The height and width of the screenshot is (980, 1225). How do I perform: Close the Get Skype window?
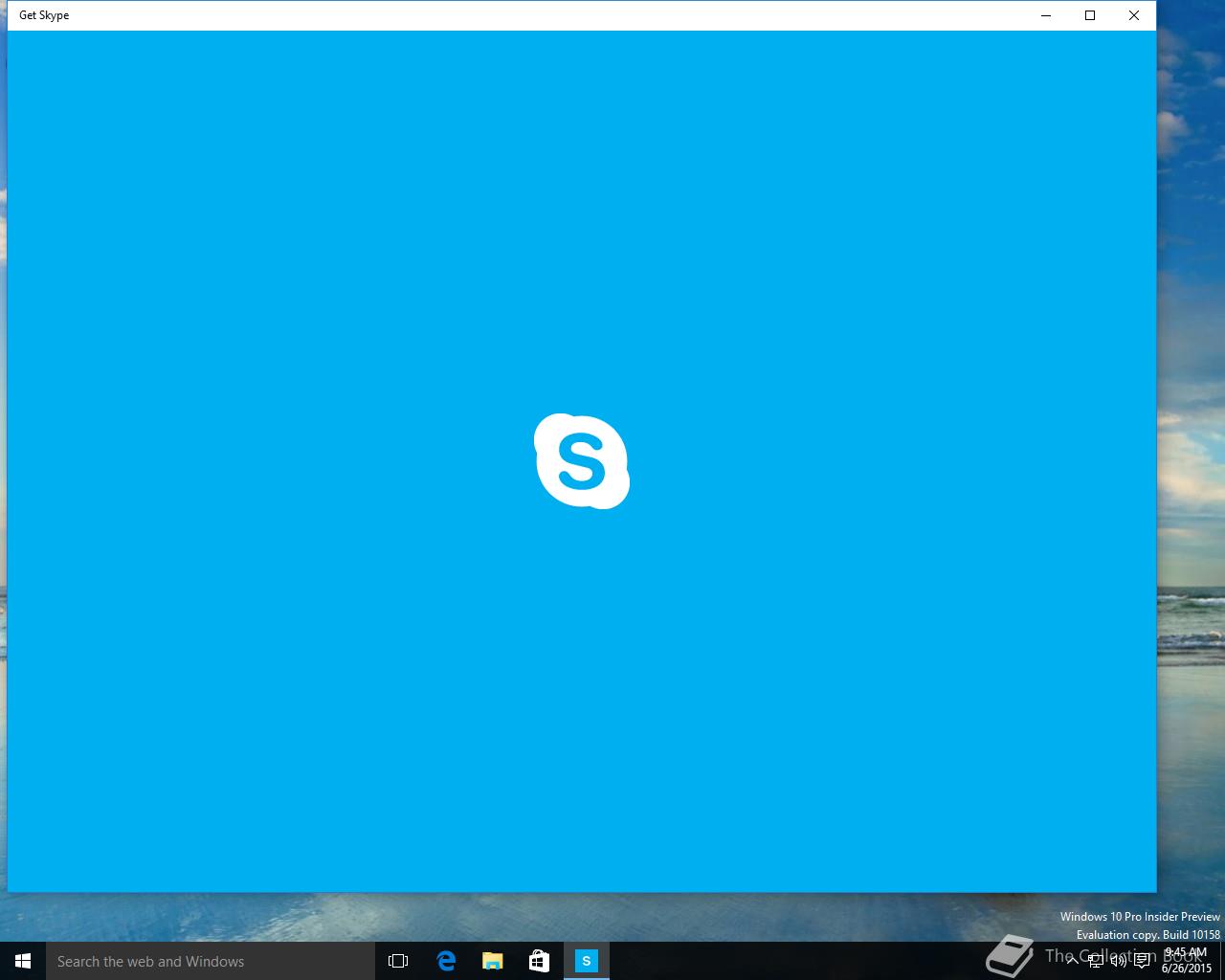[1134, 15]
